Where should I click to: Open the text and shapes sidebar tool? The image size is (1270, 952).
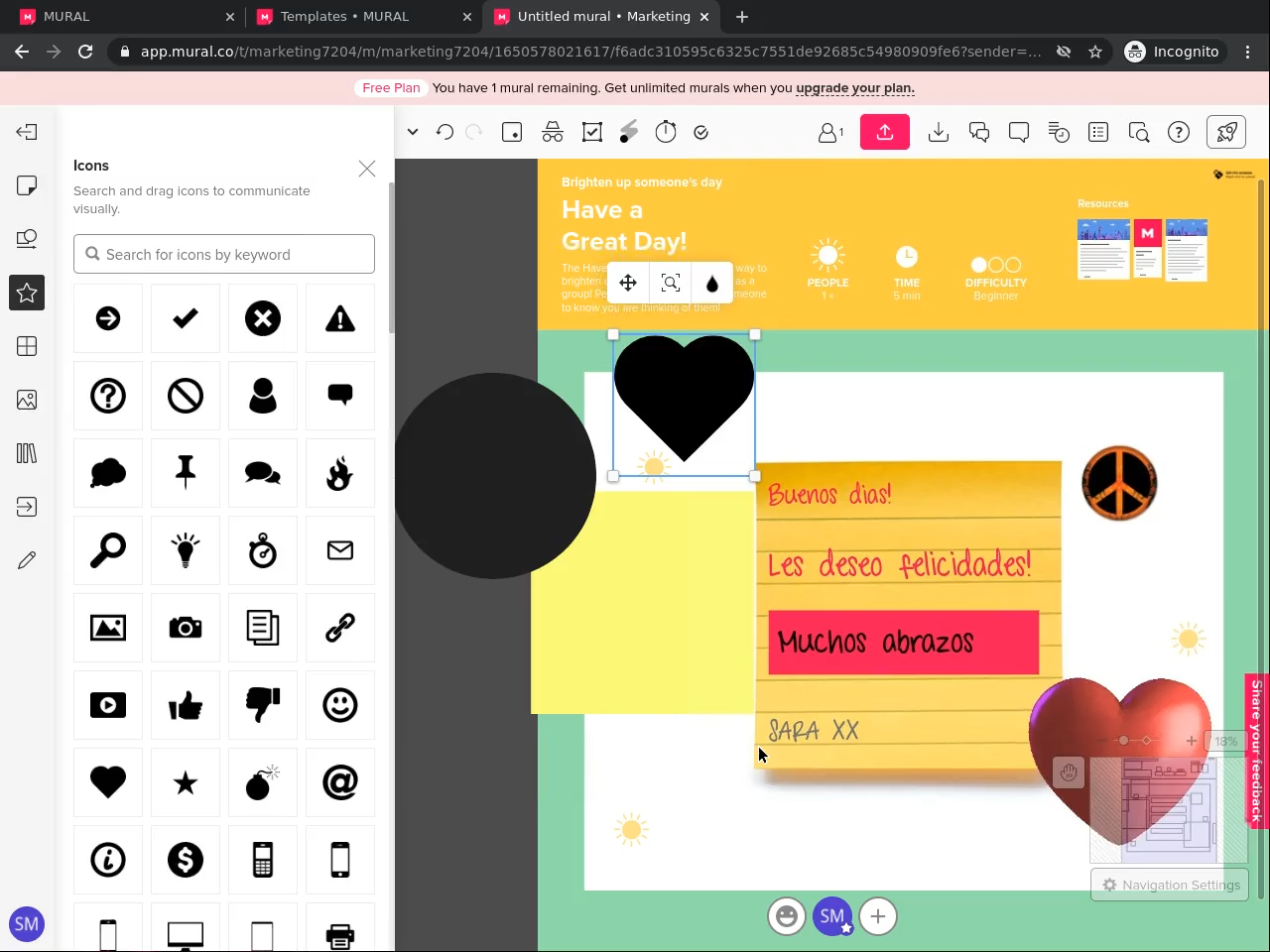27,239
